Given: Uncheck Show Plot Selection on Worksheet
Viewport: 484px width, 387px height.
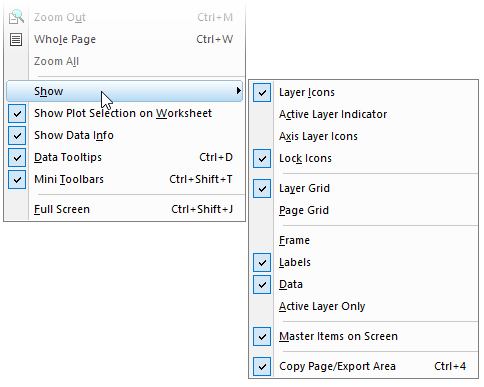Looking at the screenshot, I should [17, 113].
